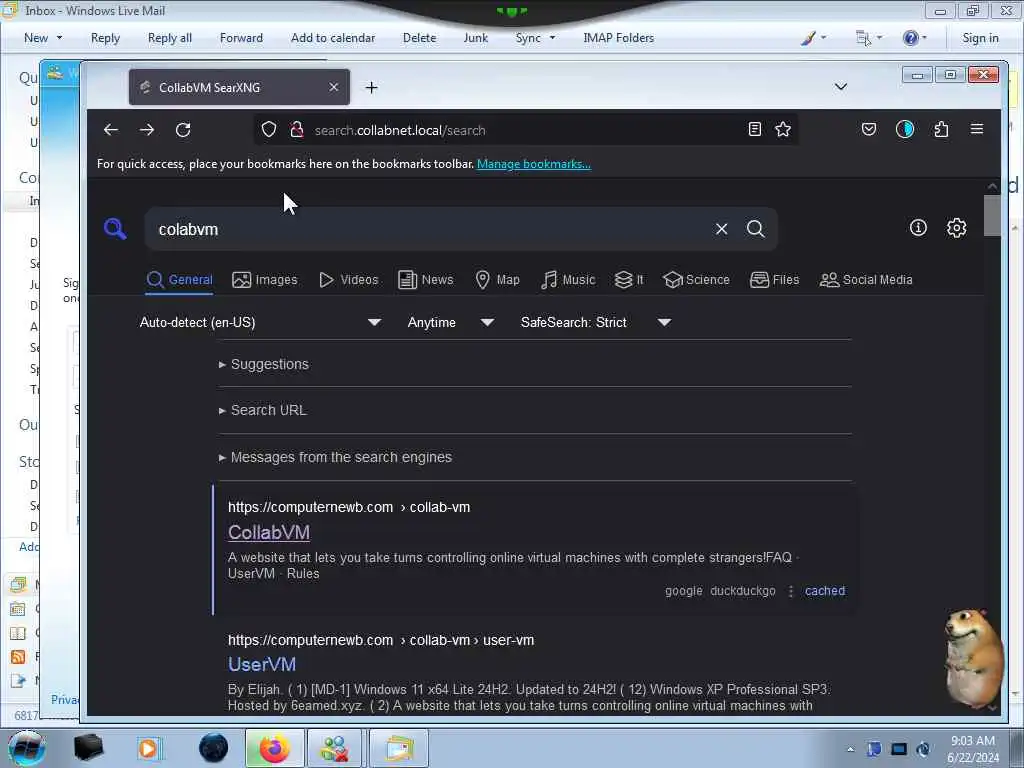Switch to the Social Media search tab
This screenshot has height=768, width=1024.
click(866, 280)
